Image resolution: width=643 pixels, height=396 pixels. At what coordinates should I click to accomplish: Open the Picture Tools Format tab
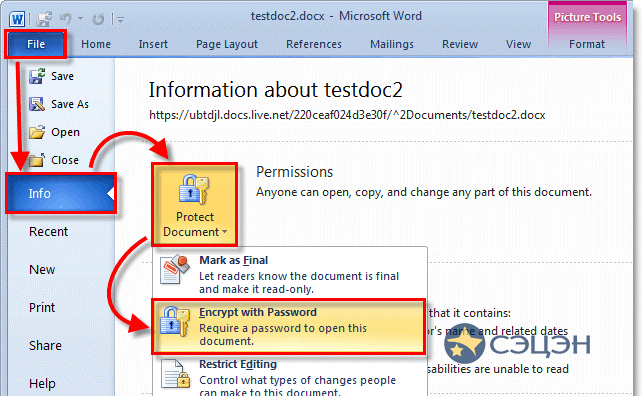(587, 44)
